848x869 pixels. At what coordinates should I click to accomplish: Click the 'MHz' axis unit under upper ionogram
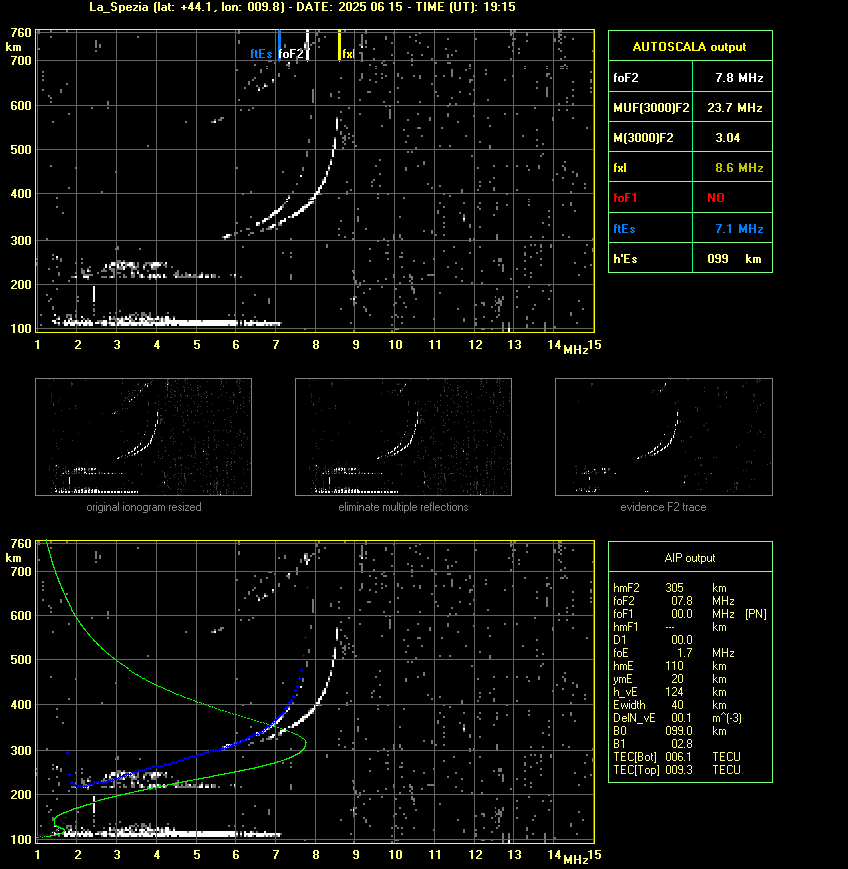click(x=576, y=350)
